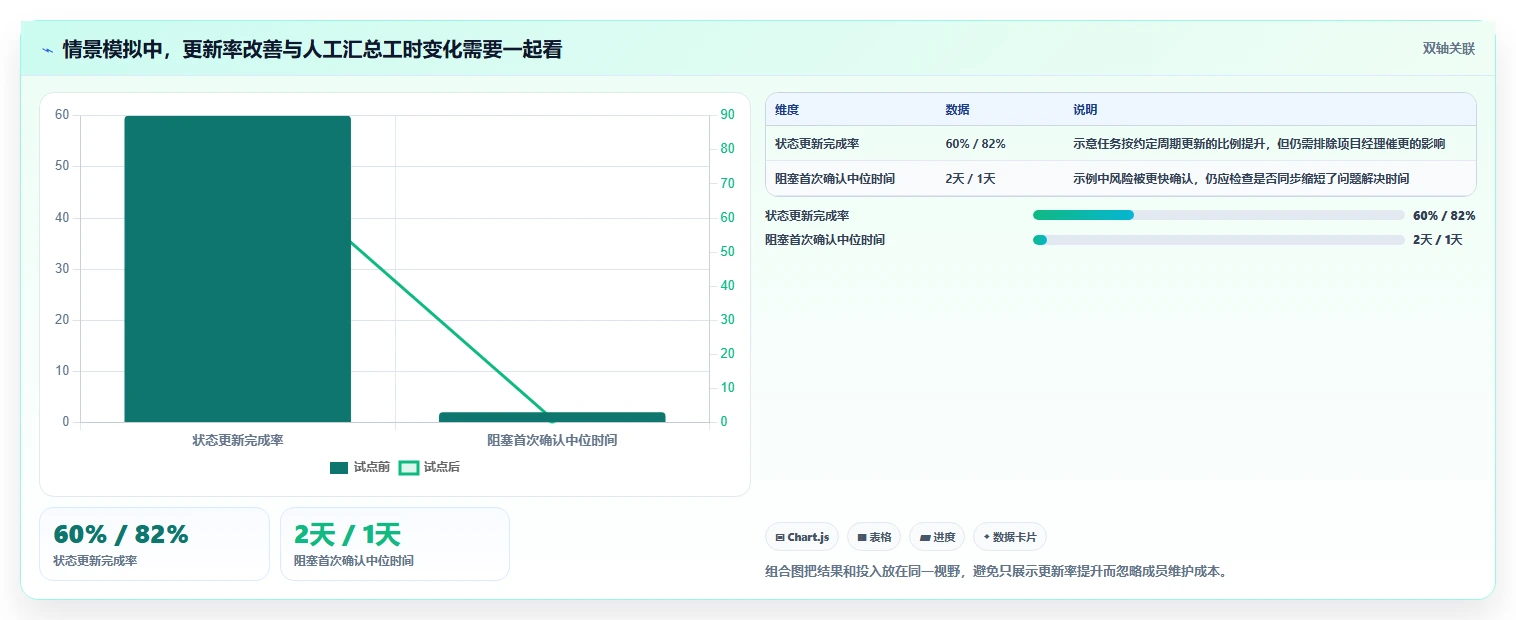Image resolution: width=1516 pixels, height=620 pixels.
Task: Toggle the 试点前 legend item
Action: [360, 467]
